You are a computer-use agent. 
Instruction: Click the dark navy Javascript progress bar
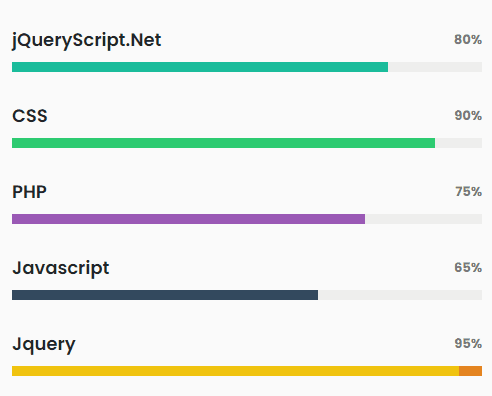165,295
